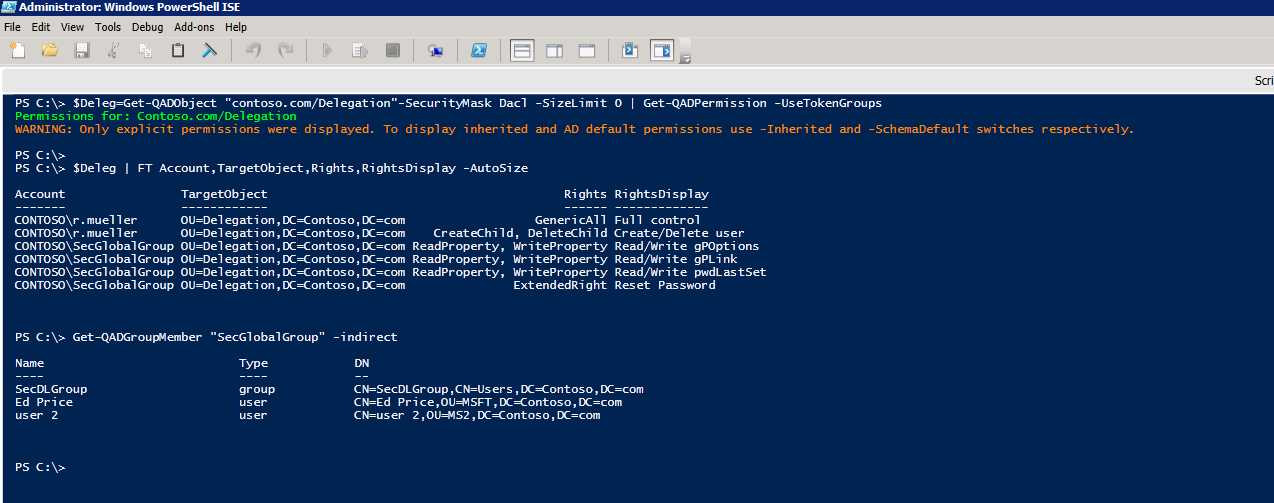Screen dimensions: 1274x503
Task: Run selection with the toolbar icon
Action: pyautogui.click(x=360, y=50)
